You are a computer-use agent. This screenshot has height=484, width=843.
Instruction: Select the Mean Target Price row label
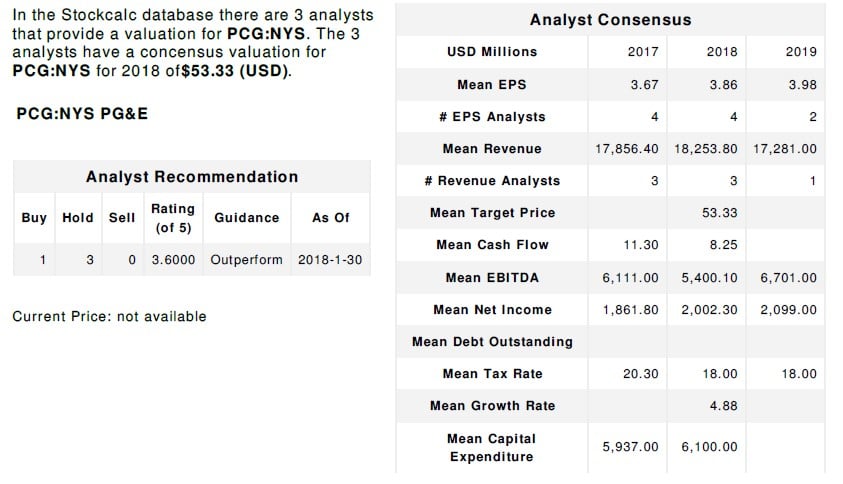(491, 213)
